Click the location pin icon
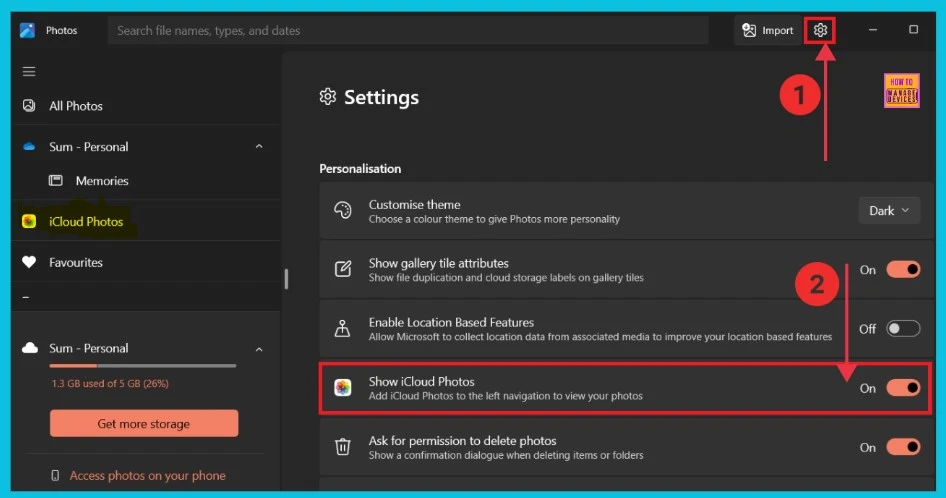The width and height of the screenshot is (946, 498). click(343, 328)
